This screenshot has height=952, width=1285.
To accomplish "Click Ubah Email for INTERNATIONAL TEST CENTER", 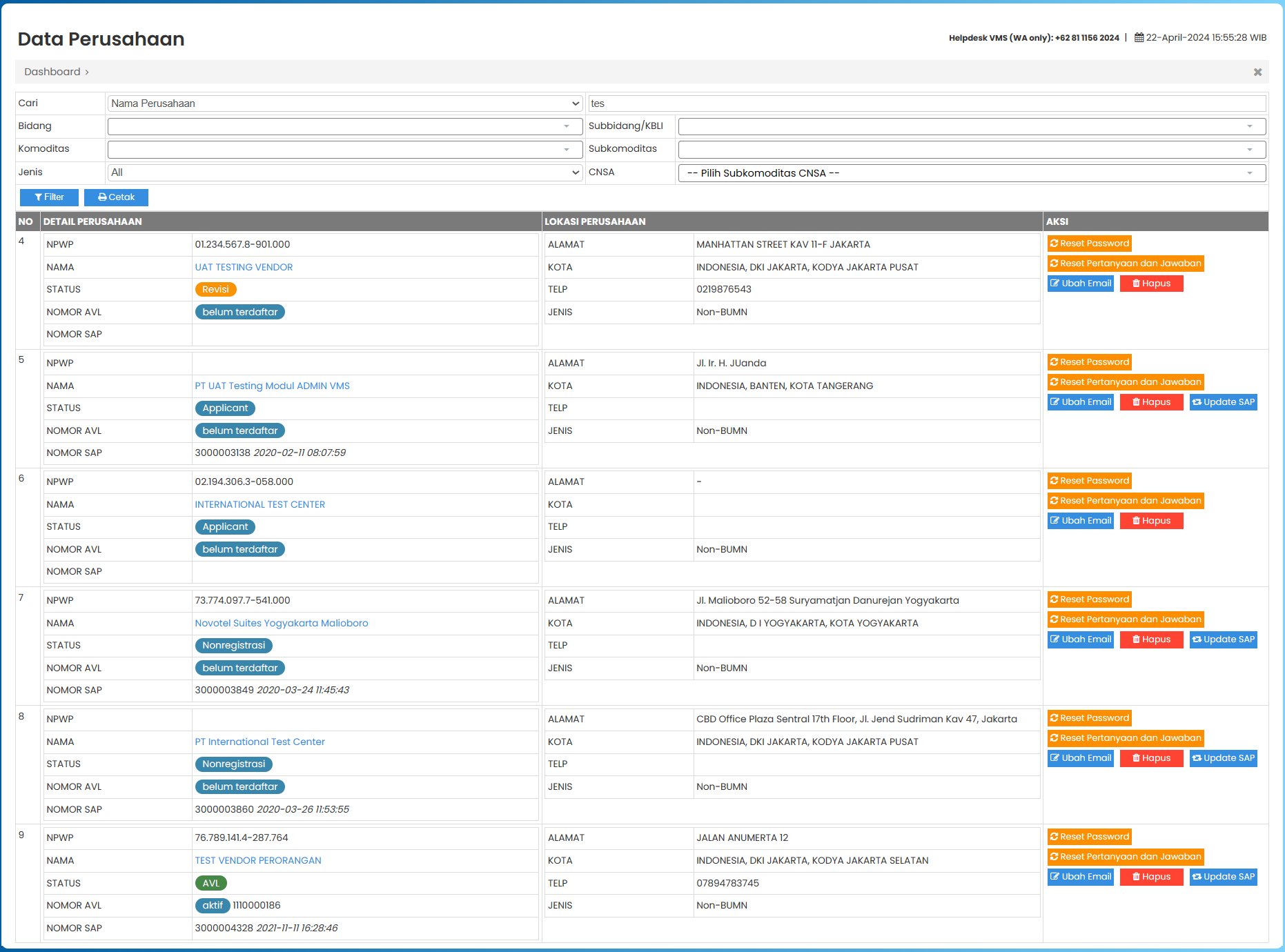I will click(1080, 521).
